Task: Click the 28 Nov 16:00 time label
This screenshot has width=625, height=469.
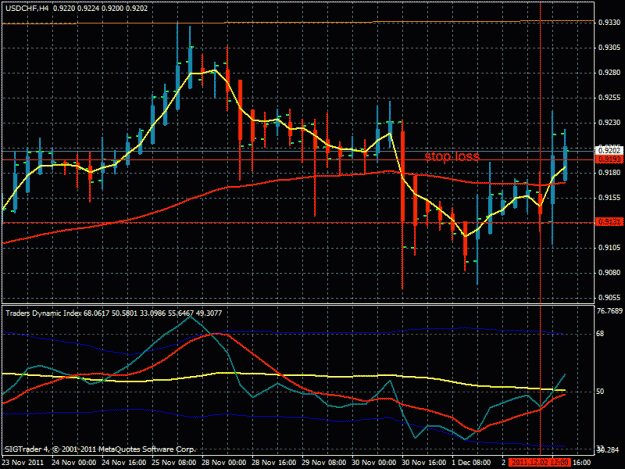Action: pyautogui.click(x=274, y=462)
